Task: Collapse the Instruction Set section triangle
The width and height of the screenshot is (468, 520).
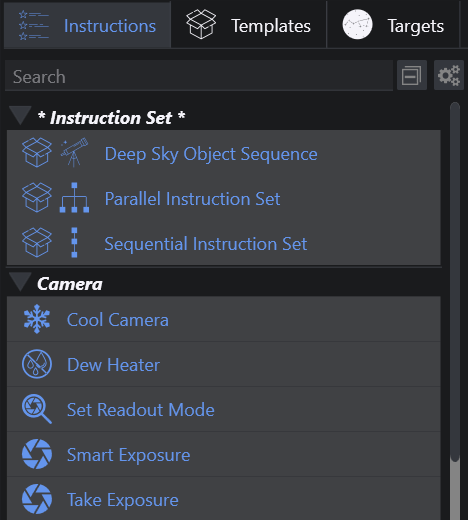Action: click(x=20, y=115)
